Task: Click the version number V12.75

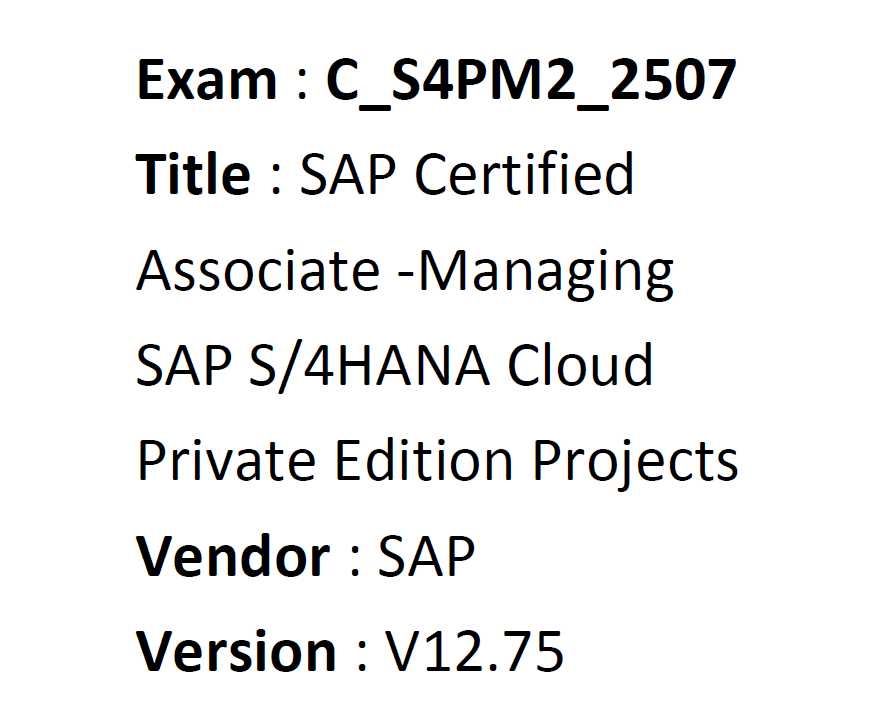Action: point(474,651)
